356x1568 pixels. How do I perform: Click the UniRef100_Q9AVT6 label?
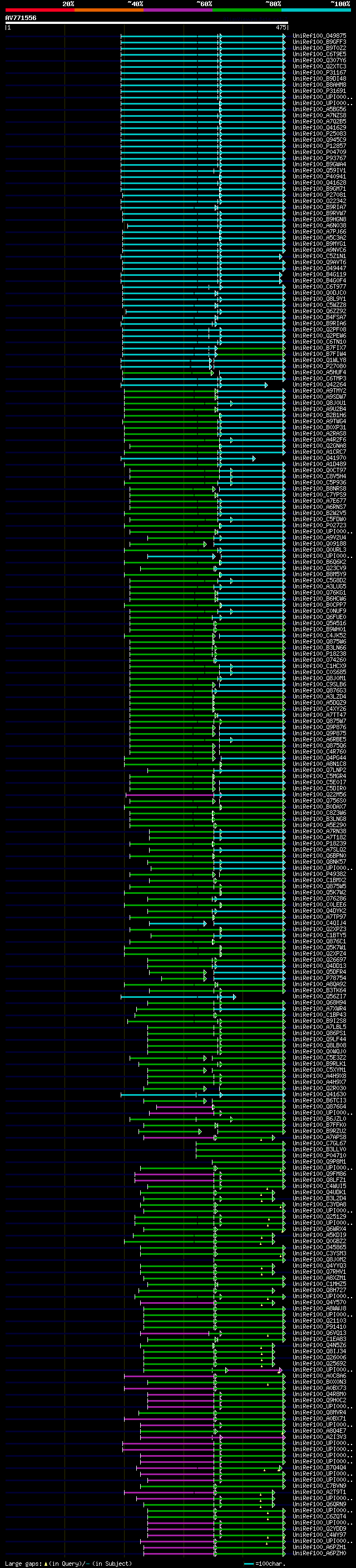319,263
